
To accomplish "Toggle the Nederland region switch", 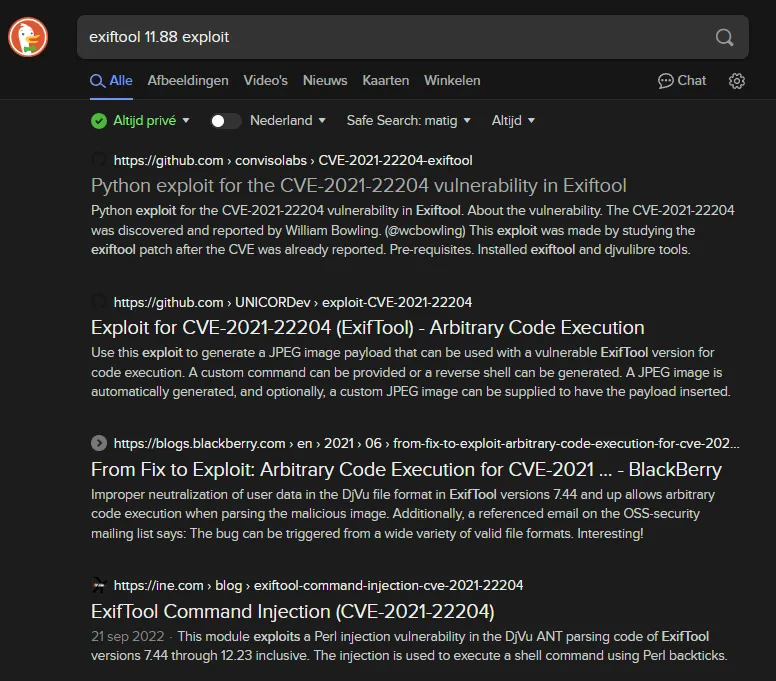I will 226,121.
